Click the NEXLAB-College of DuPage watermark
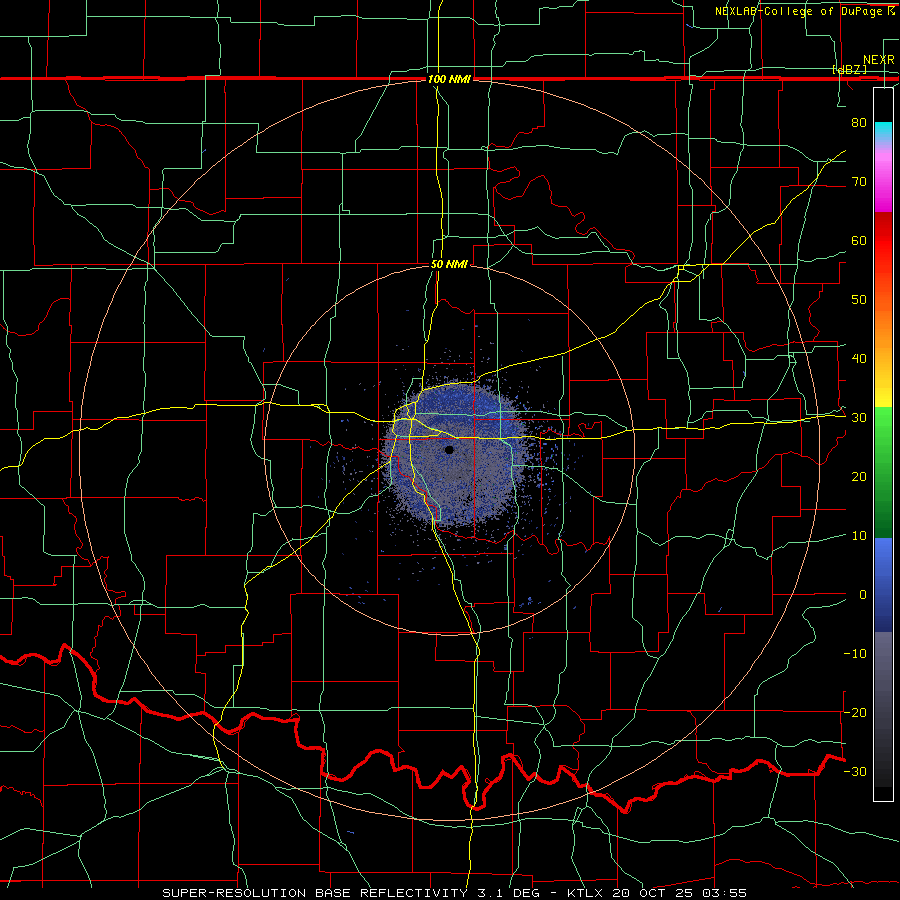 click(x=804, y=11)
